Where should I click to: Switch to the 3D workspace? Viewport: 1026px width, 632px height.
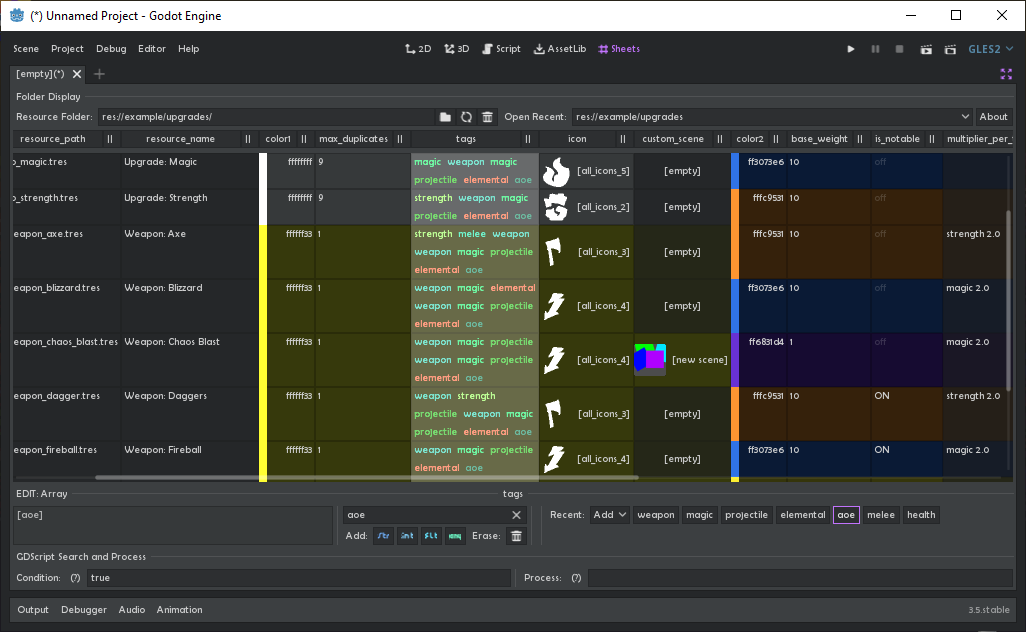click(x=457, y=49)
